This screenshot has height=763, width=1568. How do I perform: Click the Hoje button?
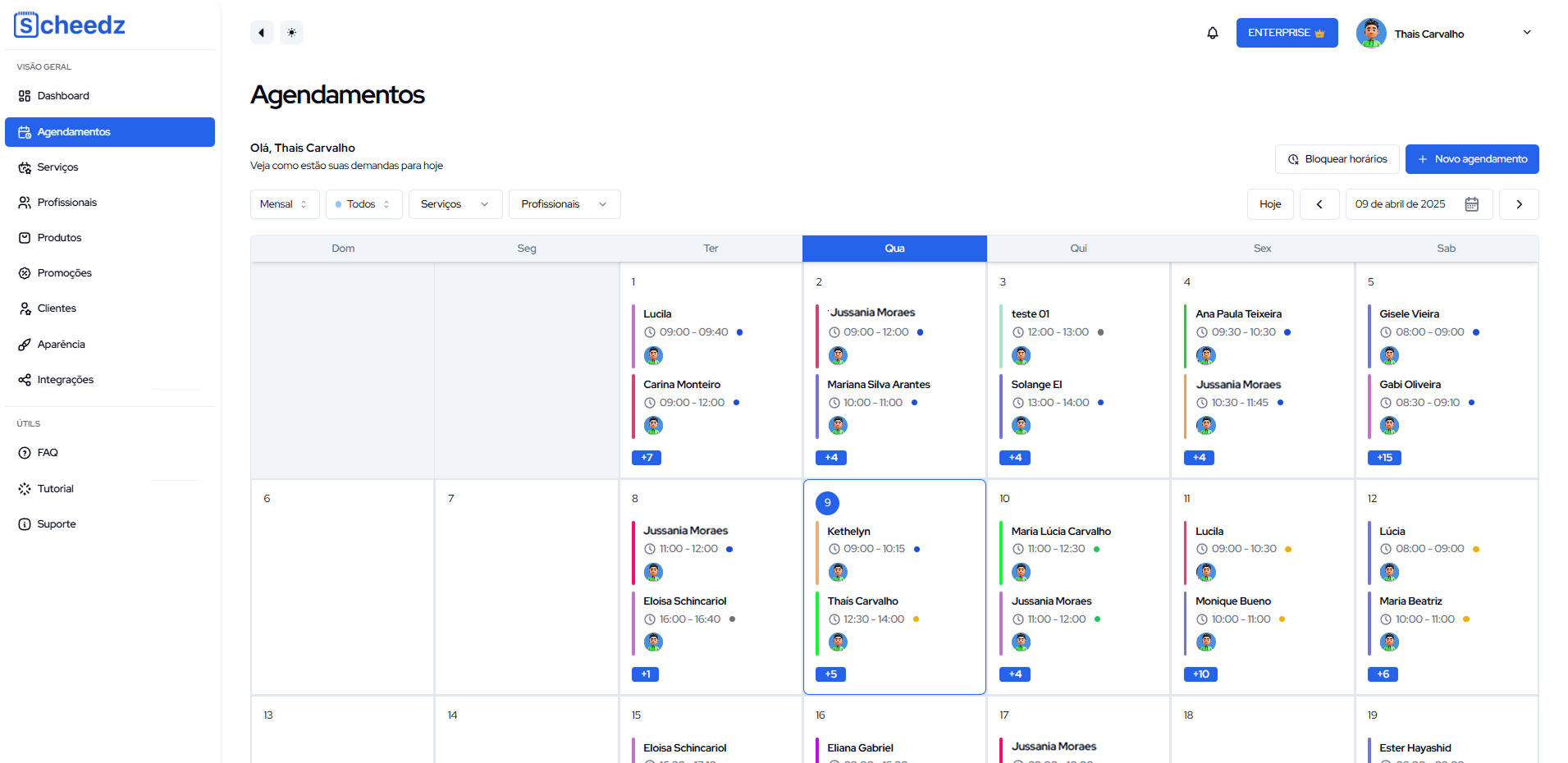pos(1270,204)
